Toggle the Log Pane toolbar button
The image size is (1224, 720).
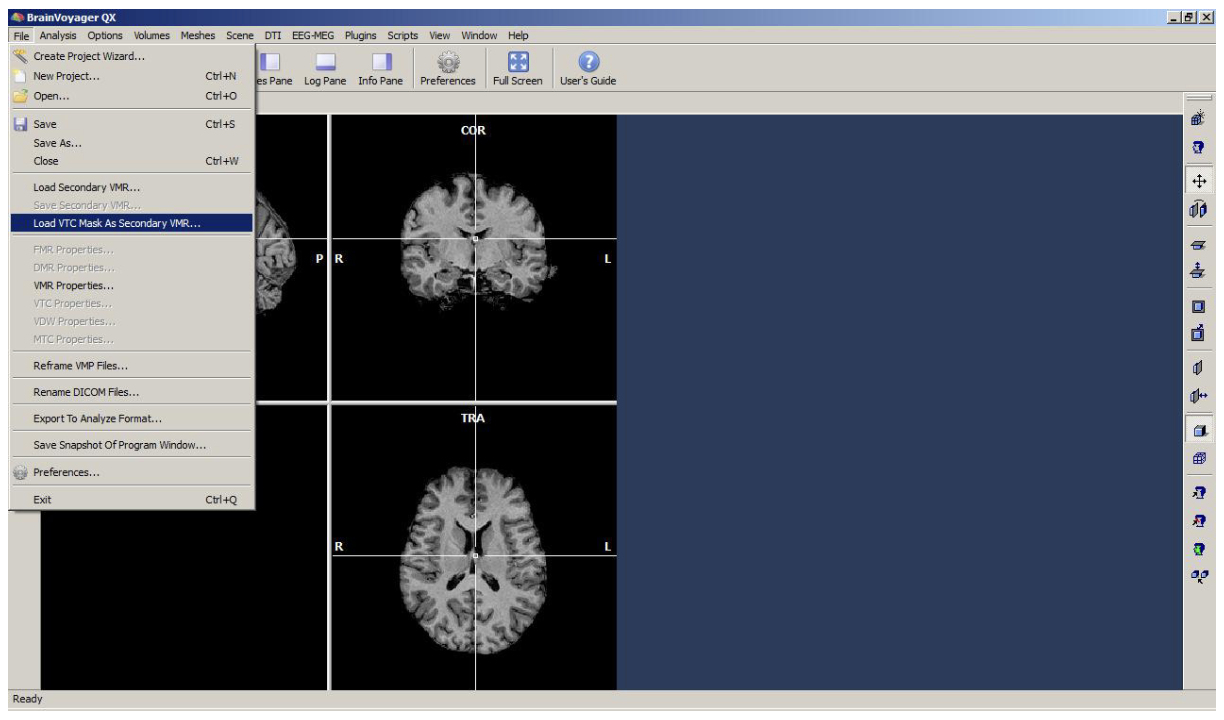325,68
